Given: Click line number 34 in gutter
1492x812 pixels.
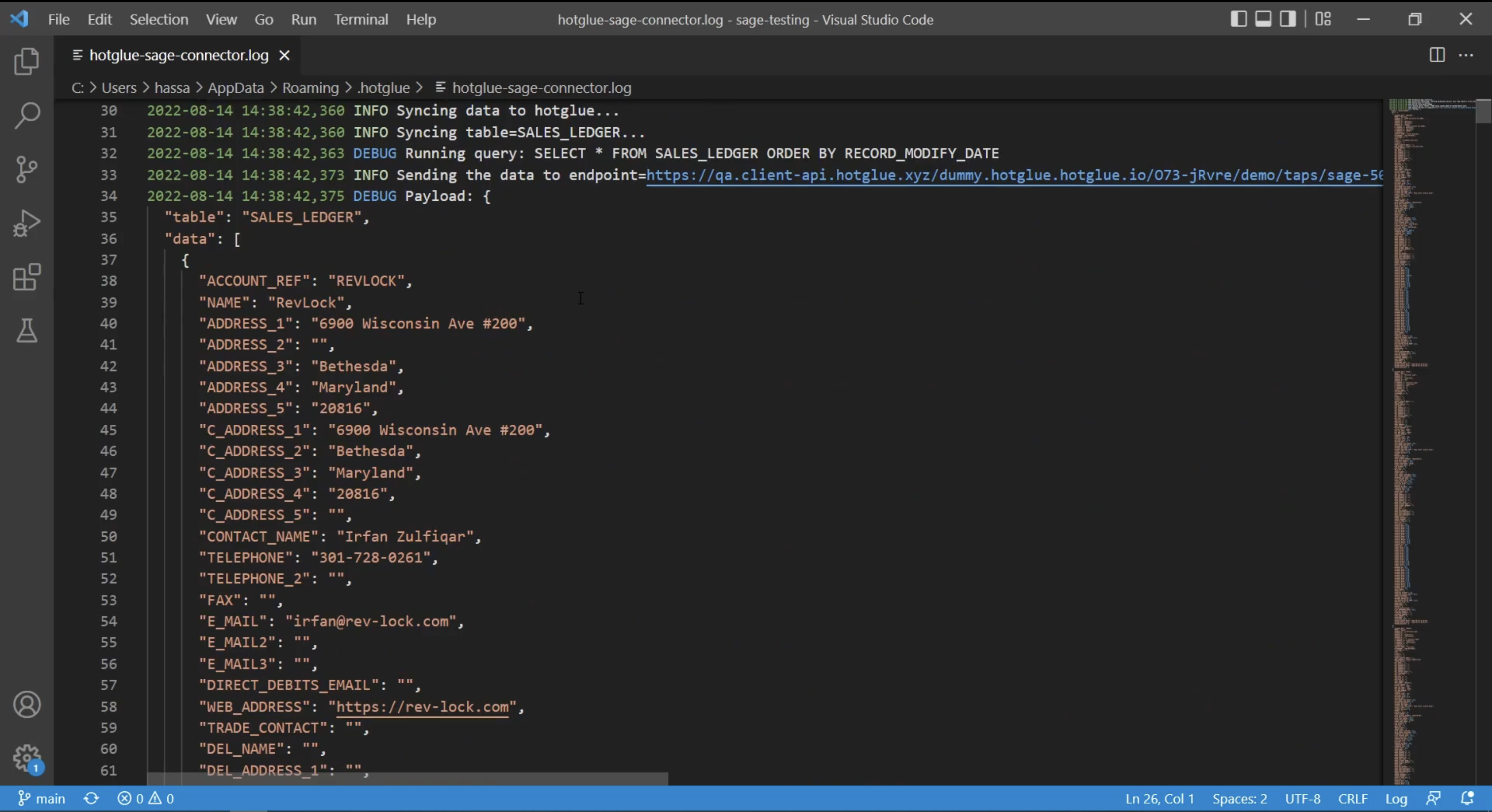Looking at the screenshot, I should point(109,196).
